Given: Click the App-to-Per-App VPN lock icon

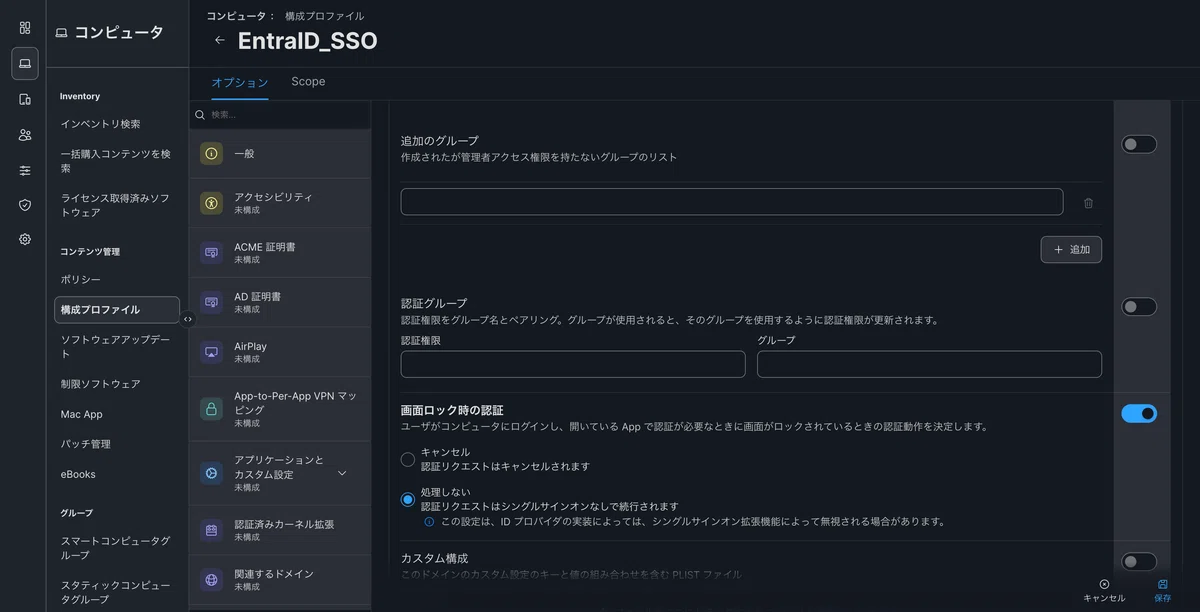Looking at the screenshot, I should click(x=211, y=409).
